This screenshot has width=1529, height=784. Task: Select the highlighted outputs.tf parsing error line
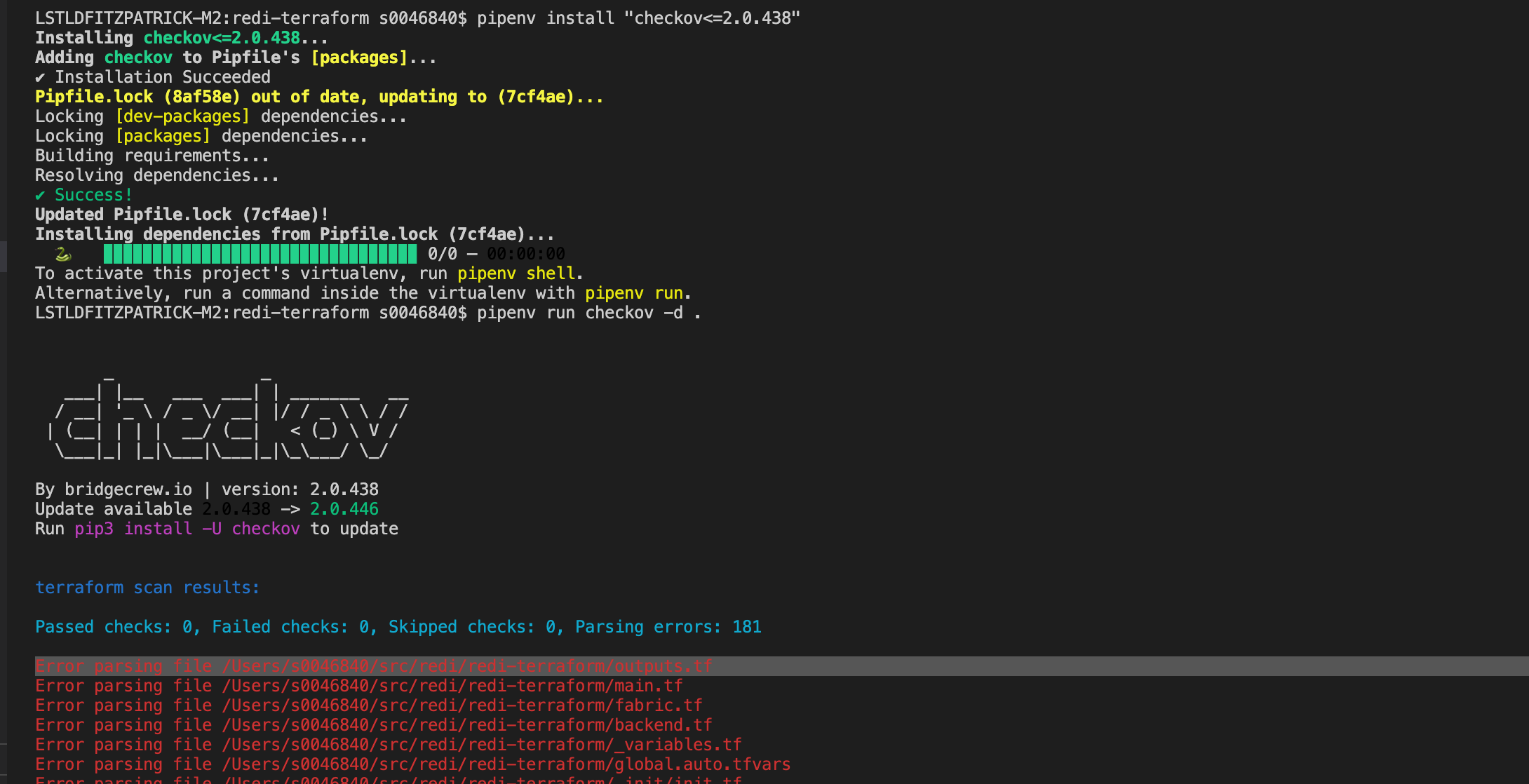click(x=374, y=666)
